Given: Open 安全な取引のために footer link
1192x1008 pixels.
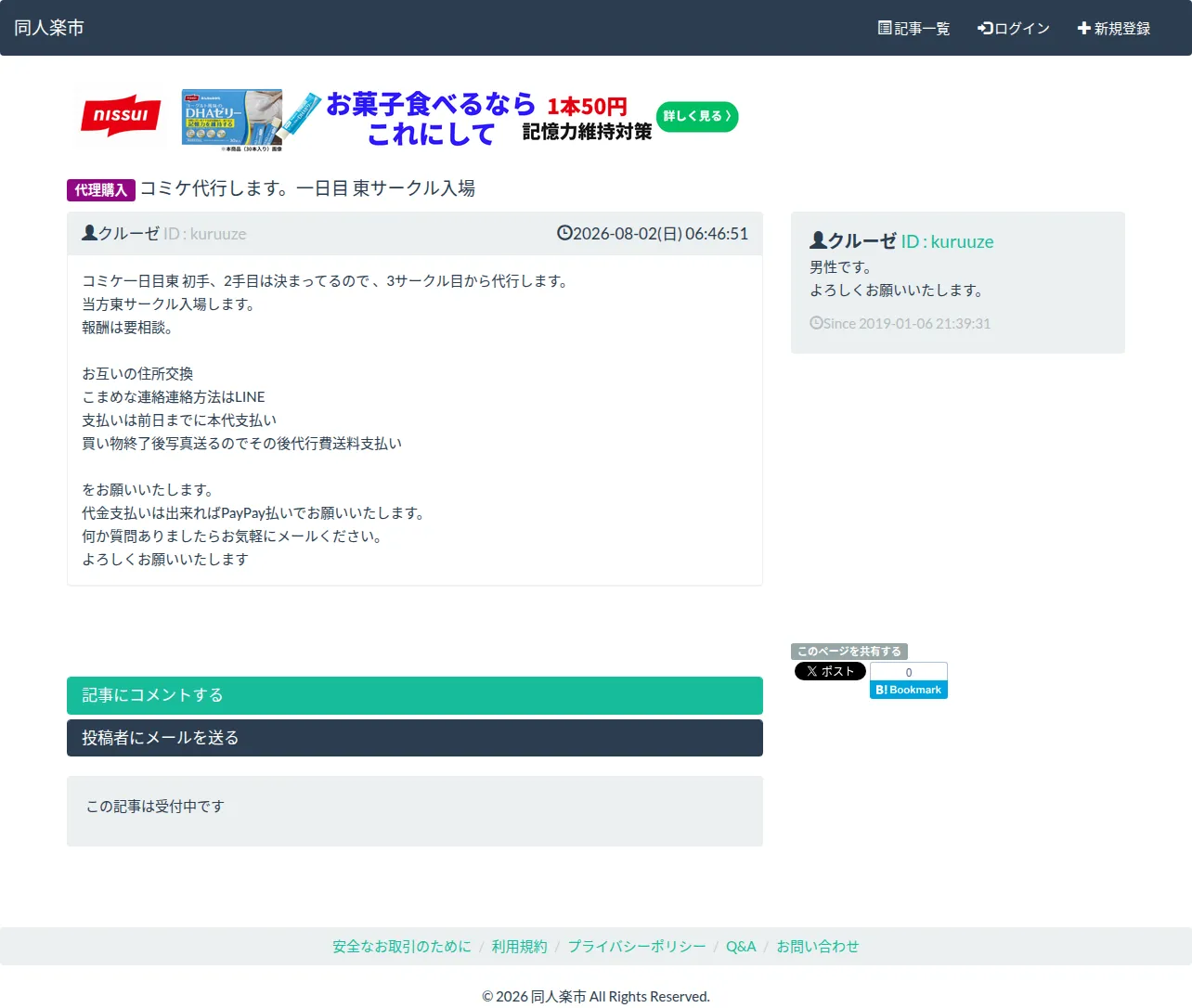Looking at the screenshot, I should point(402,947).
